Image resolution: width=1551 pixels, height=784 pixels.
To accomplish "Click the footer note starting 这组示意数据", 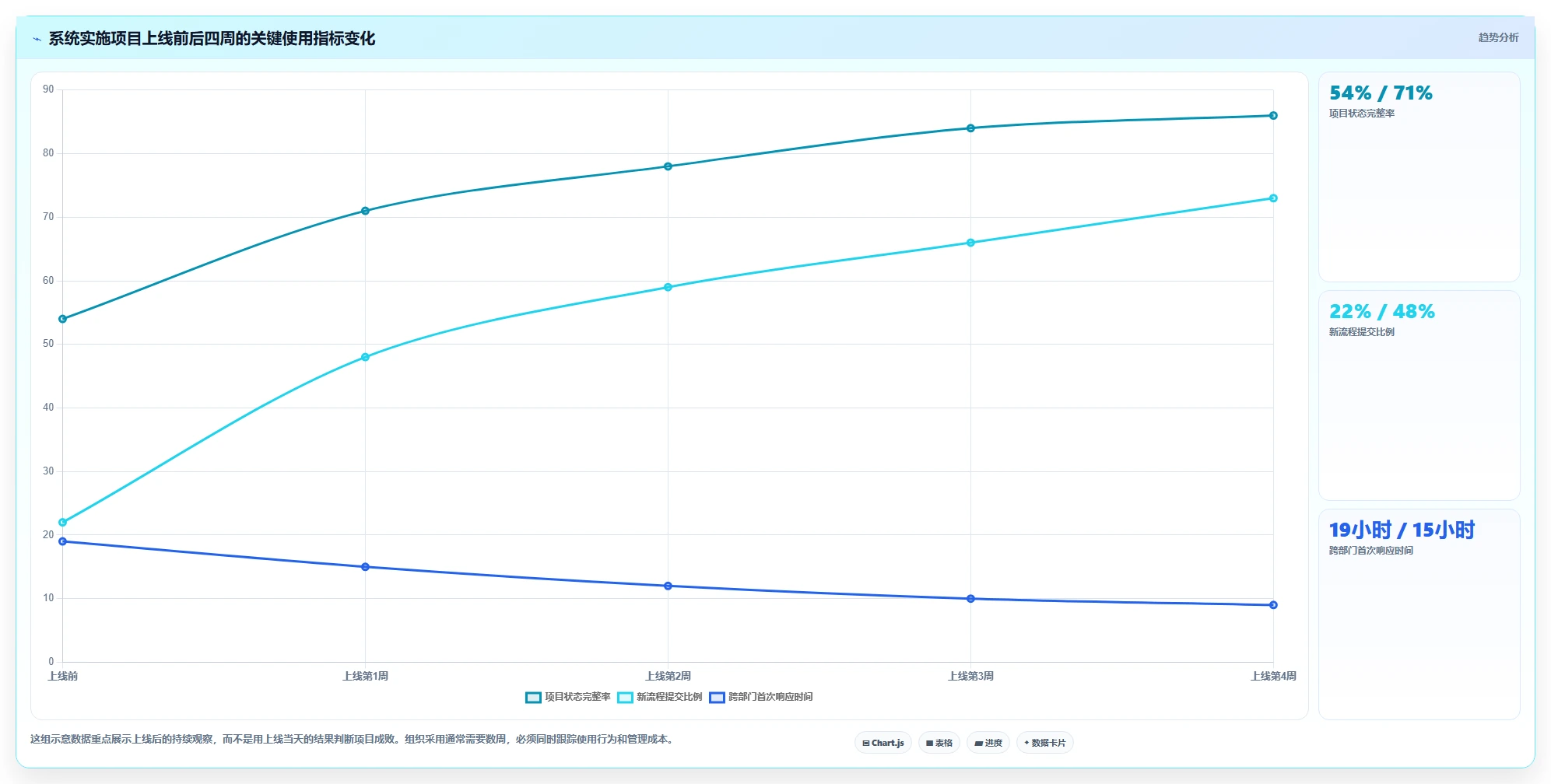I will [353, 739].
